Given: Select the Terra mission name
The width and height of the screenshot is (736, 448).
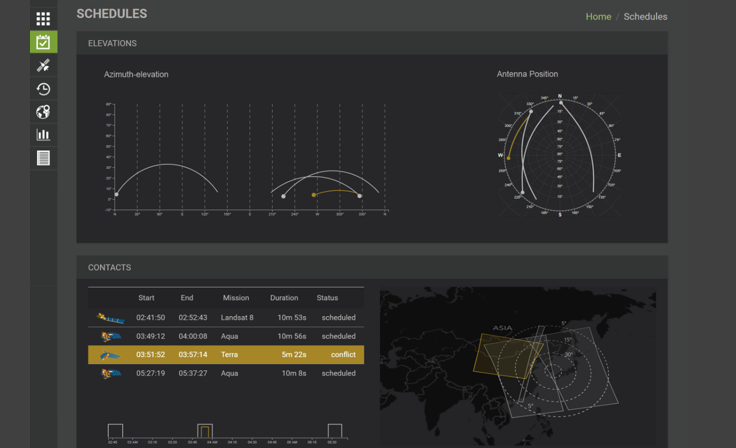Looking at the screenshot, I should (x=229, y=355).
